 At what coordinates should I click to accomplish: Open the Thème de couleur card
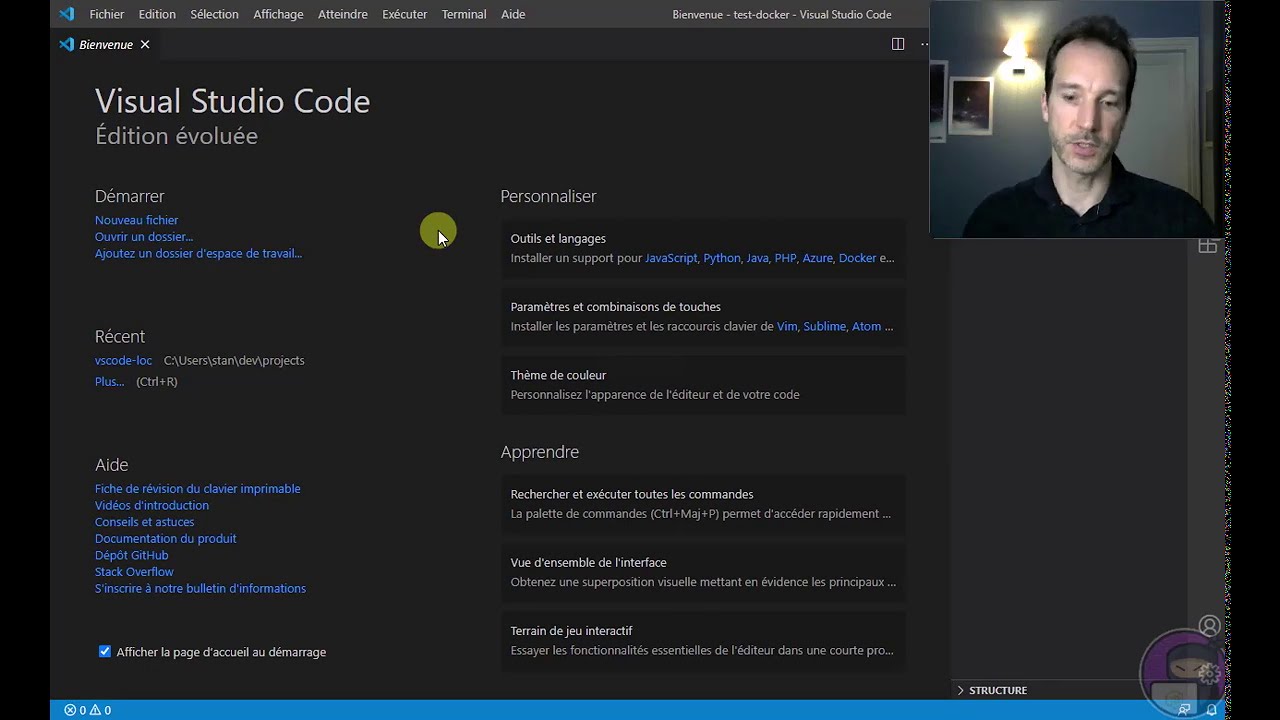tap(703, 385)
